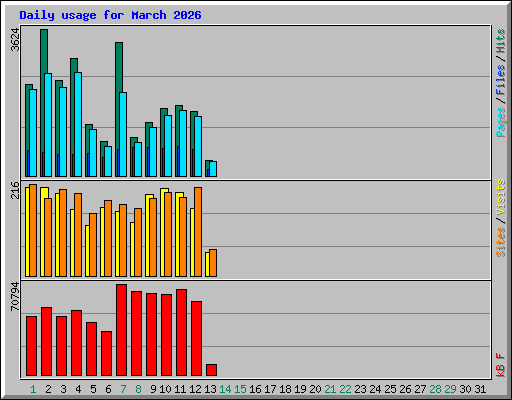Click day 29 on the x-axis
The height and width of the screenshot is (400, 512).
click(x=450, y=389)
